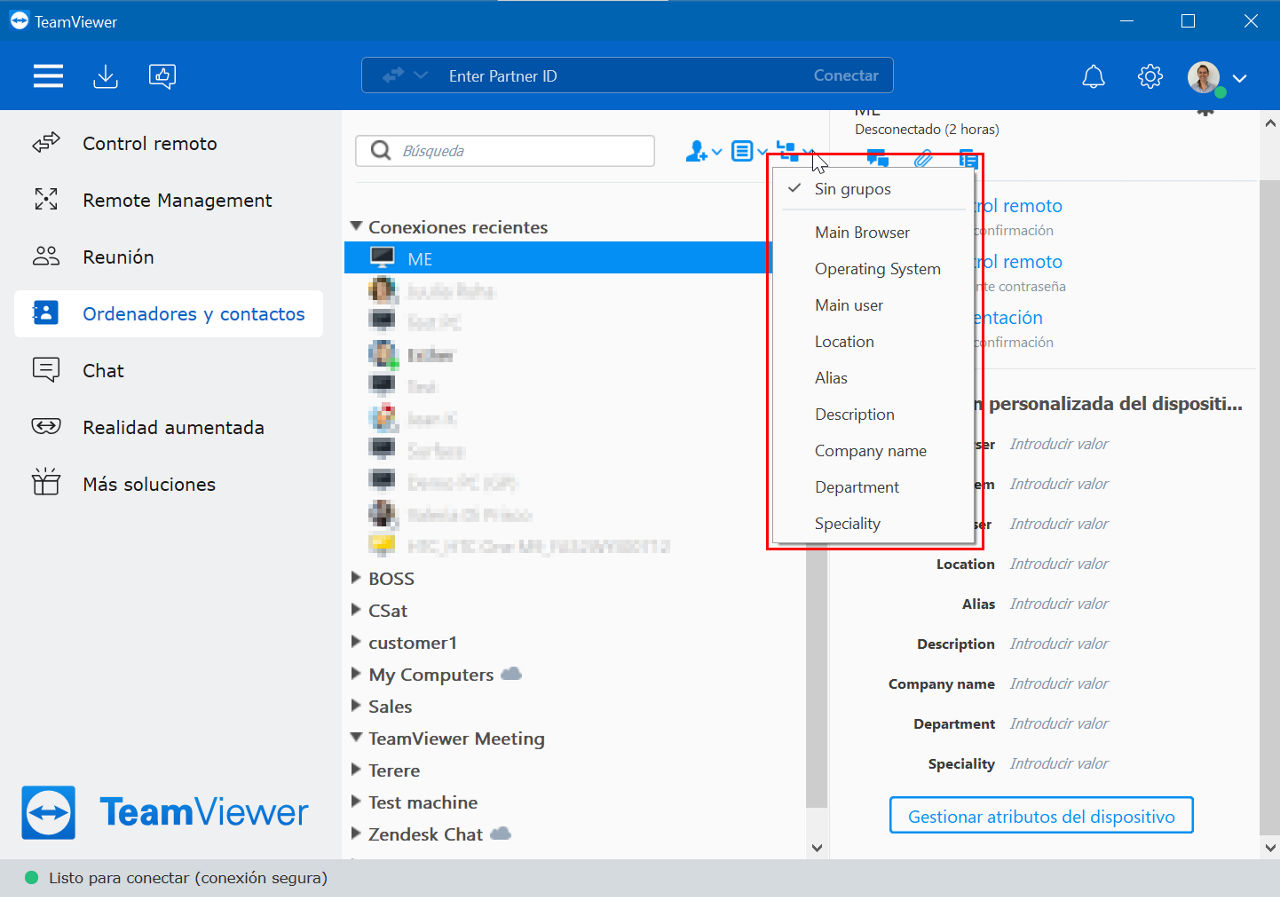Click the grouping hierarchy icon
Viewport: 1280px width, 897px height.
[788, 151]
